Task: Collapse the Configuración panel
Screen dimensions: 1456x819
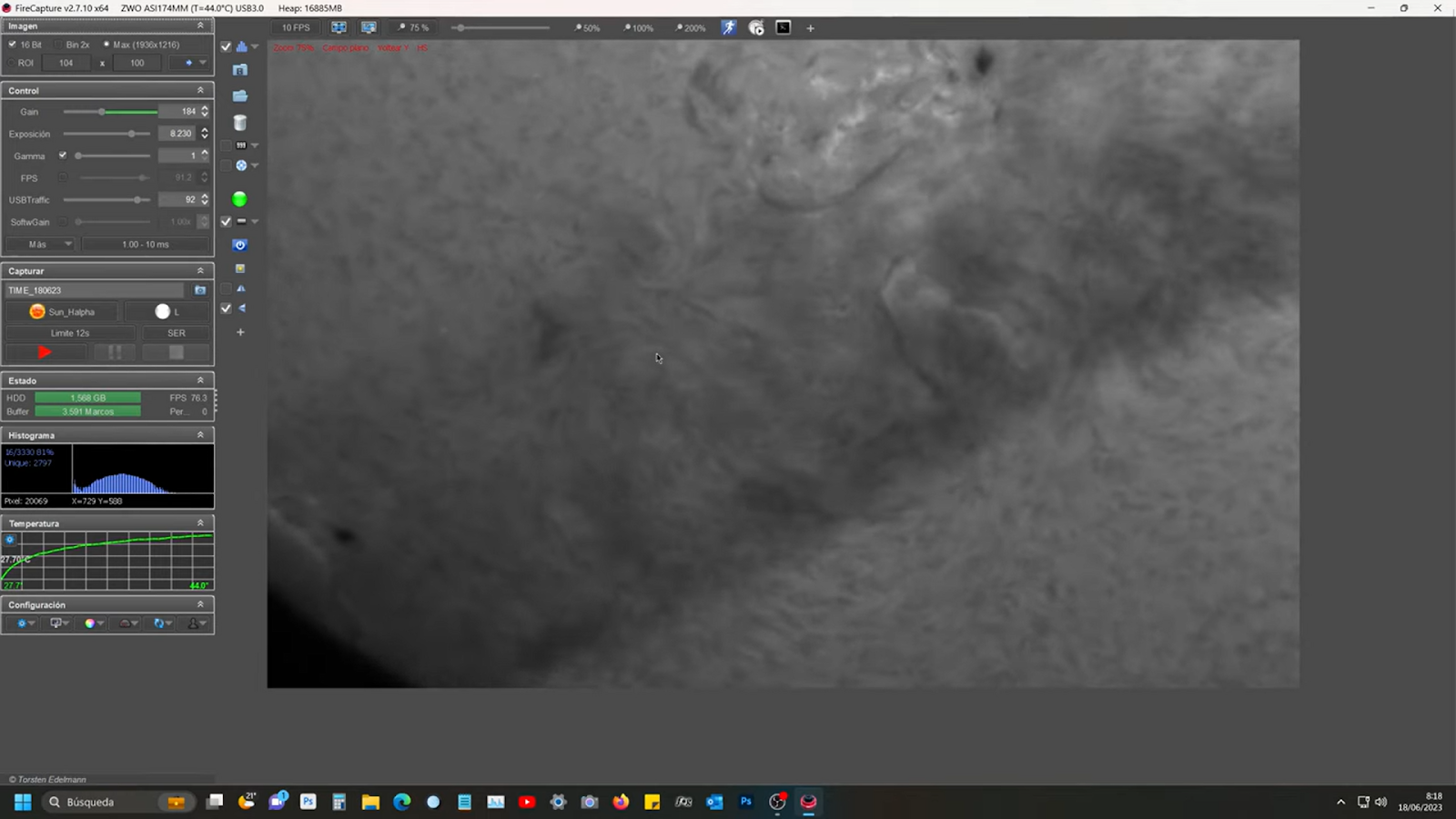Action: click(x=200, y=603)
